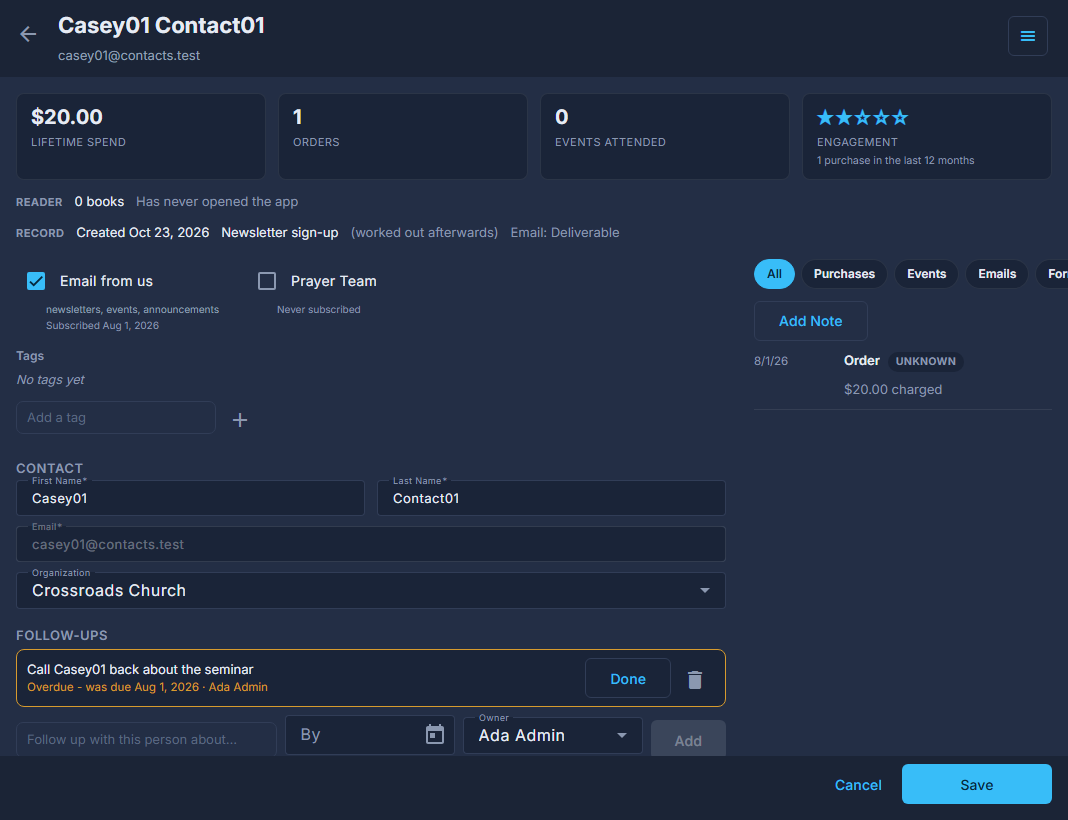1068x820 pixels.
Task: Click the casey01@contacts.test header email
Action: [129, 56]
